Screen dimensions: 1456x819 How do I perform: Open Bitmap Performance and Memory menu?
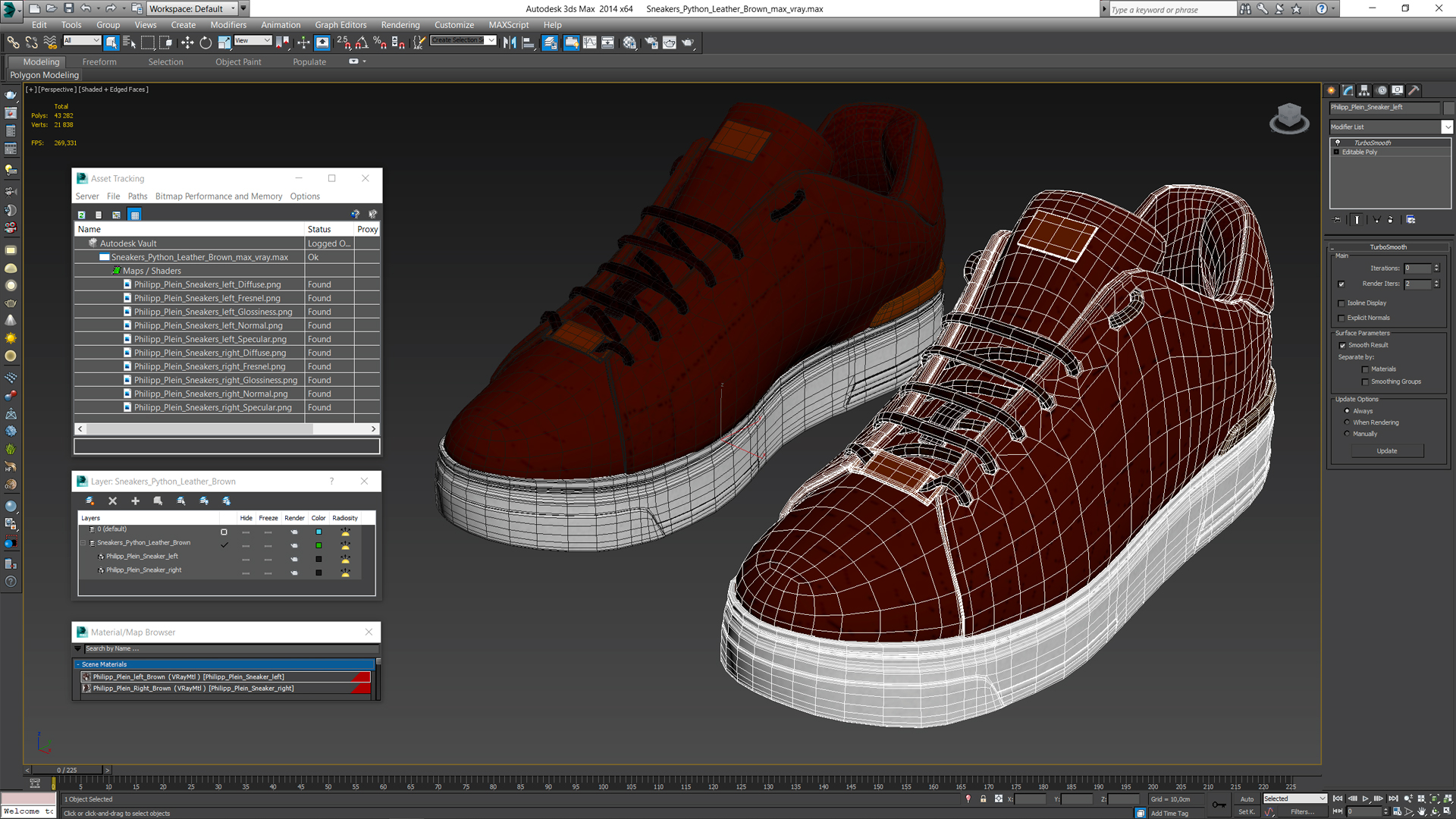pos(218,196)
